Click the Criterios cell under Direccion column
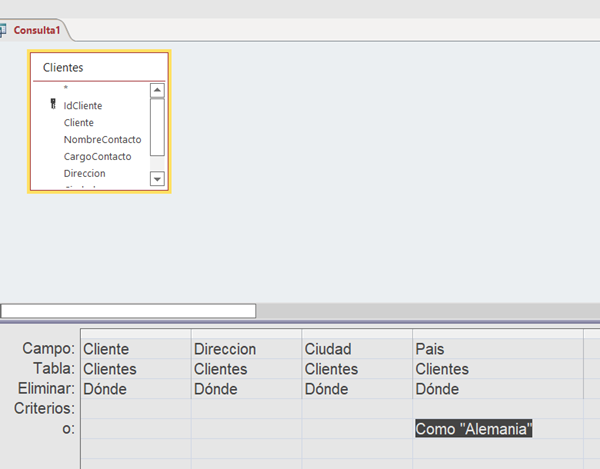This screenshot has height=469, width=600. [246, 409]
